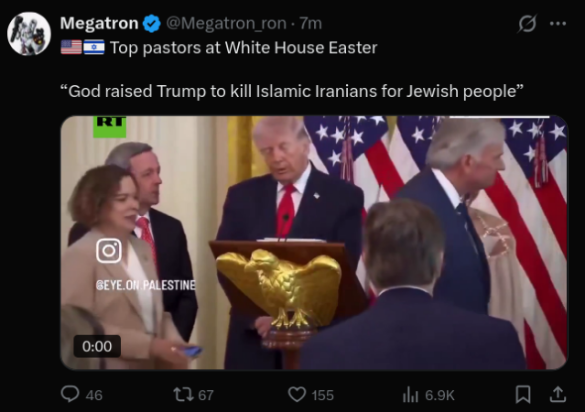Viewport: 585px width, 412px height.
Task: Reply using the comment bubble icon
Action: click(70, 394)
